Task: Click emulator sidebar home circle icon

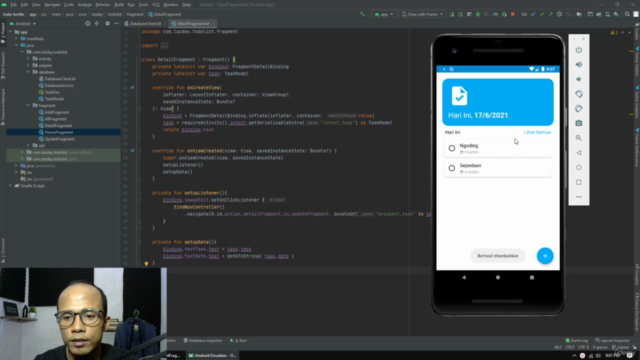Action: coord(579,167)
